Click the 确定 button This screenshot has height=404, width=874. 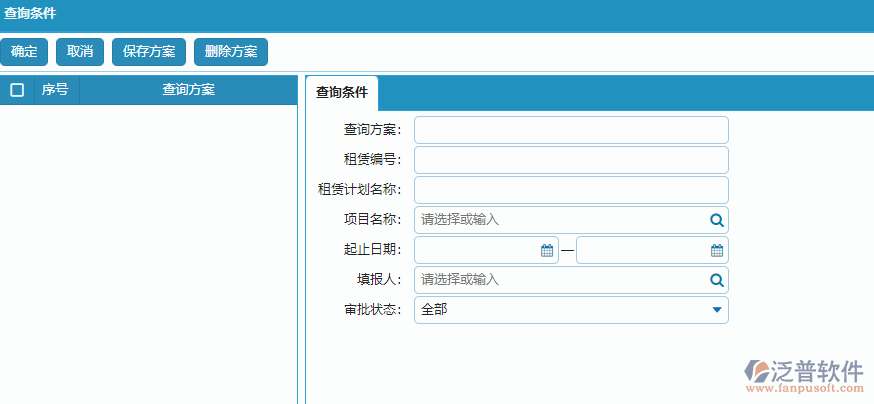click(x=24, y=52)
